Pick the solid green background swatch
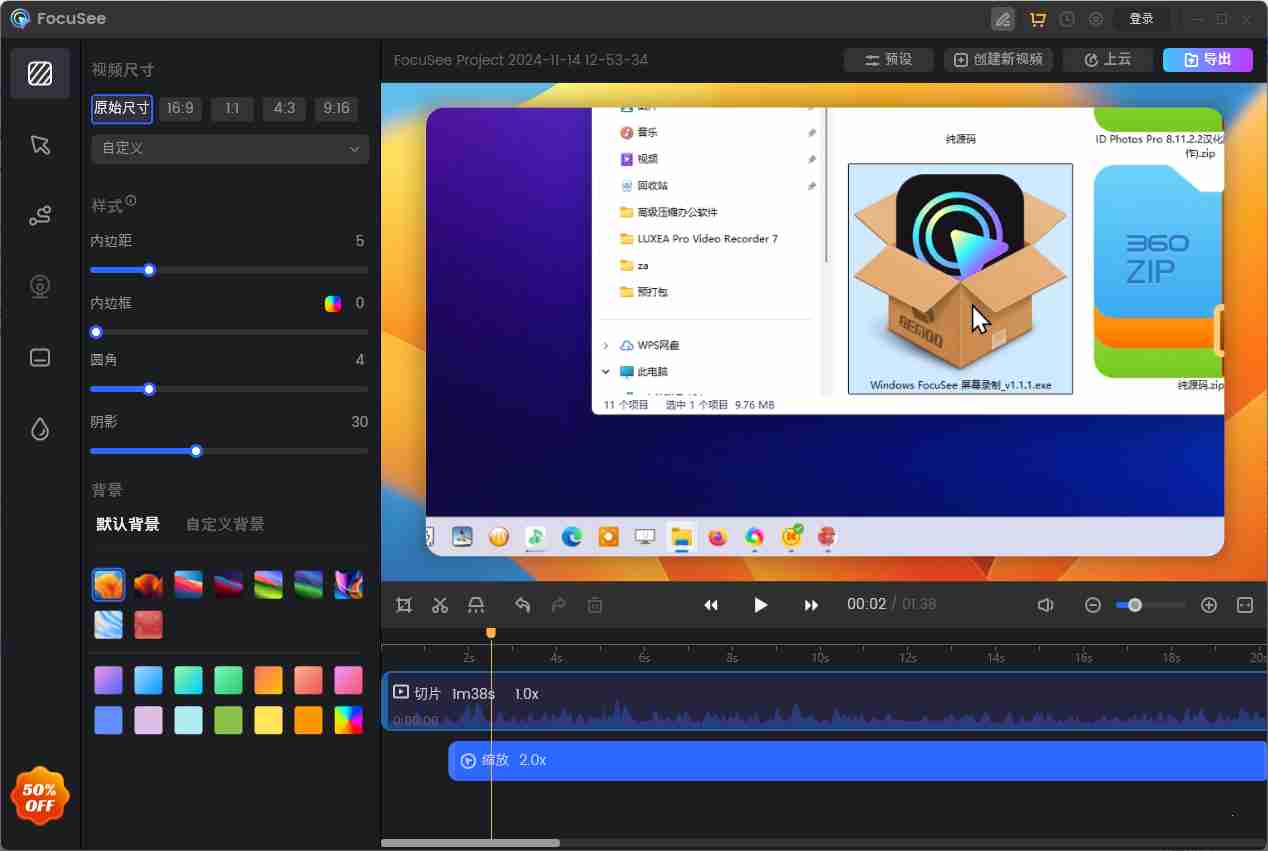Screen dimensions: 1268x851 click(x=228, y=720)
